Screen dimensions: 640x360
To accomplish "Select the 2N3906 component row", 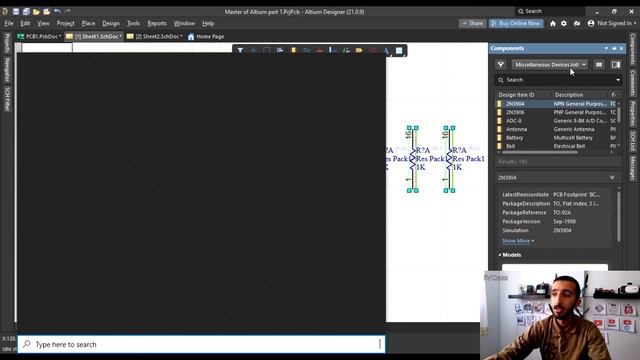I will (557, 112).
